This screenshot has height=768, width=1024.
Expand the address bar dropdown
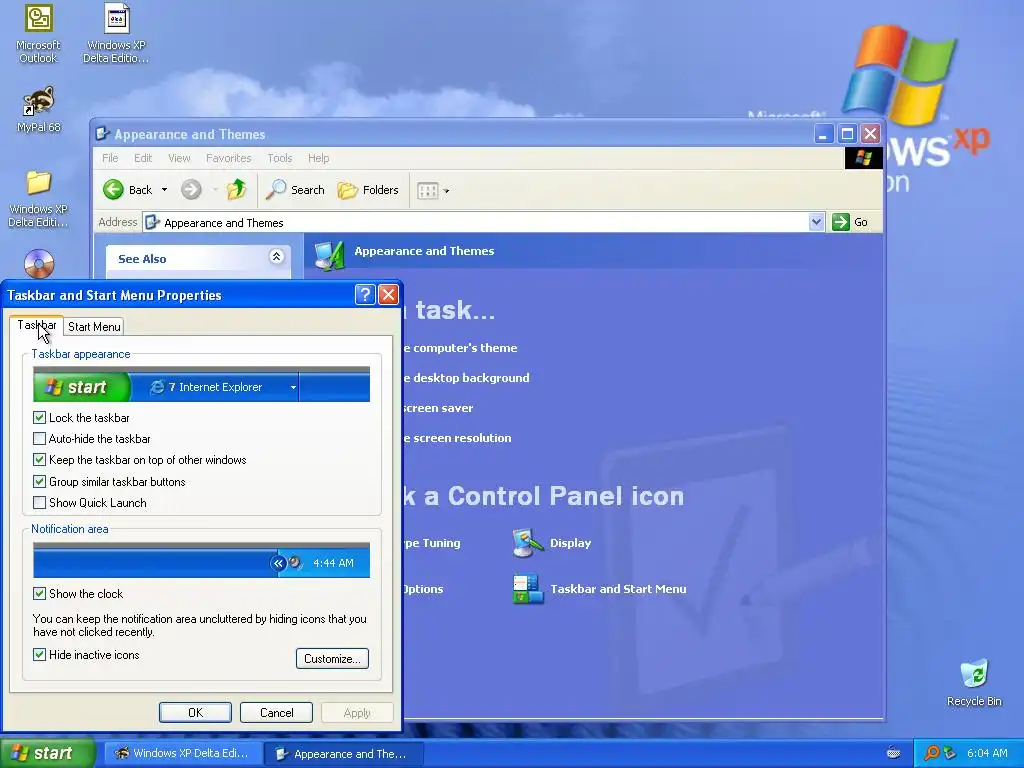[816, 222]
